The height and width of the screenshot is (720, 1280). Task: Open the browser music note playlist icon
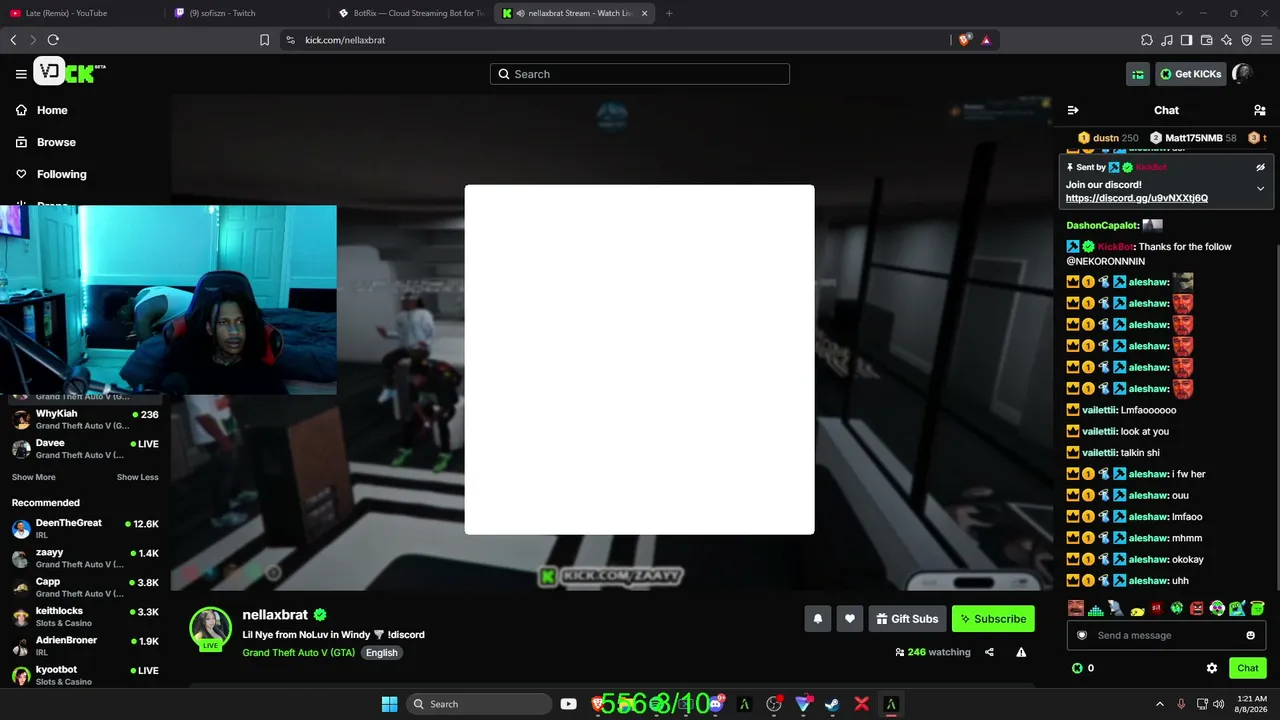point(1167,40)
